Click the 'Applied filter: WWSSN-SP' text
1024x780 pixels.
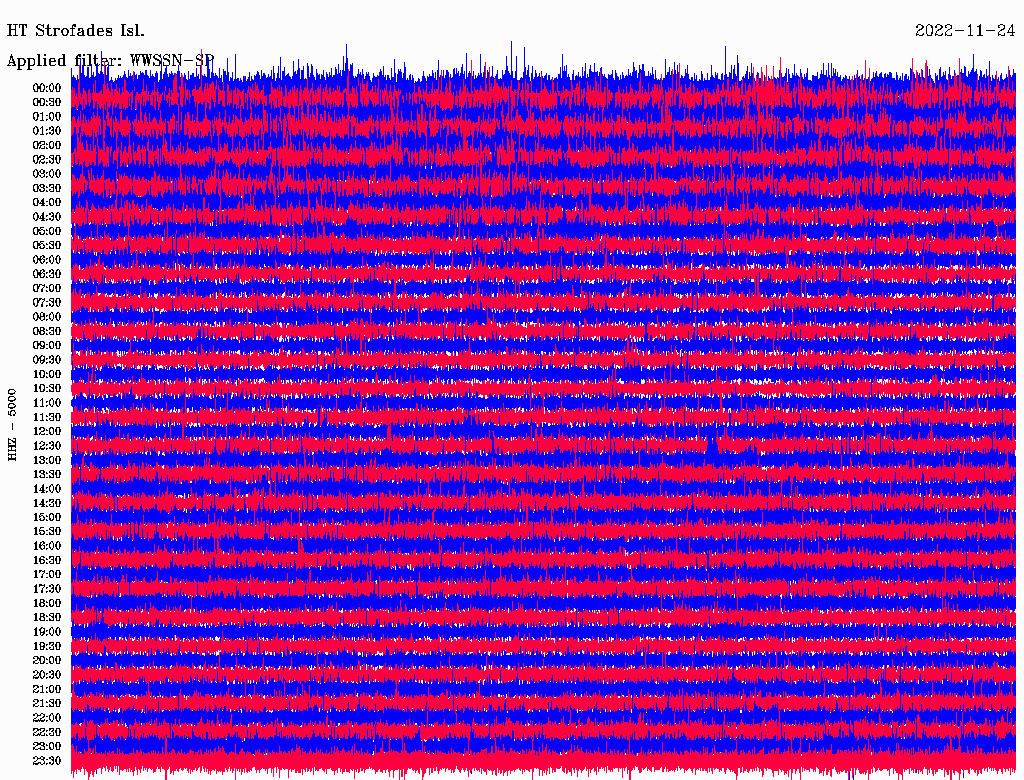click(x=110, y=61)
